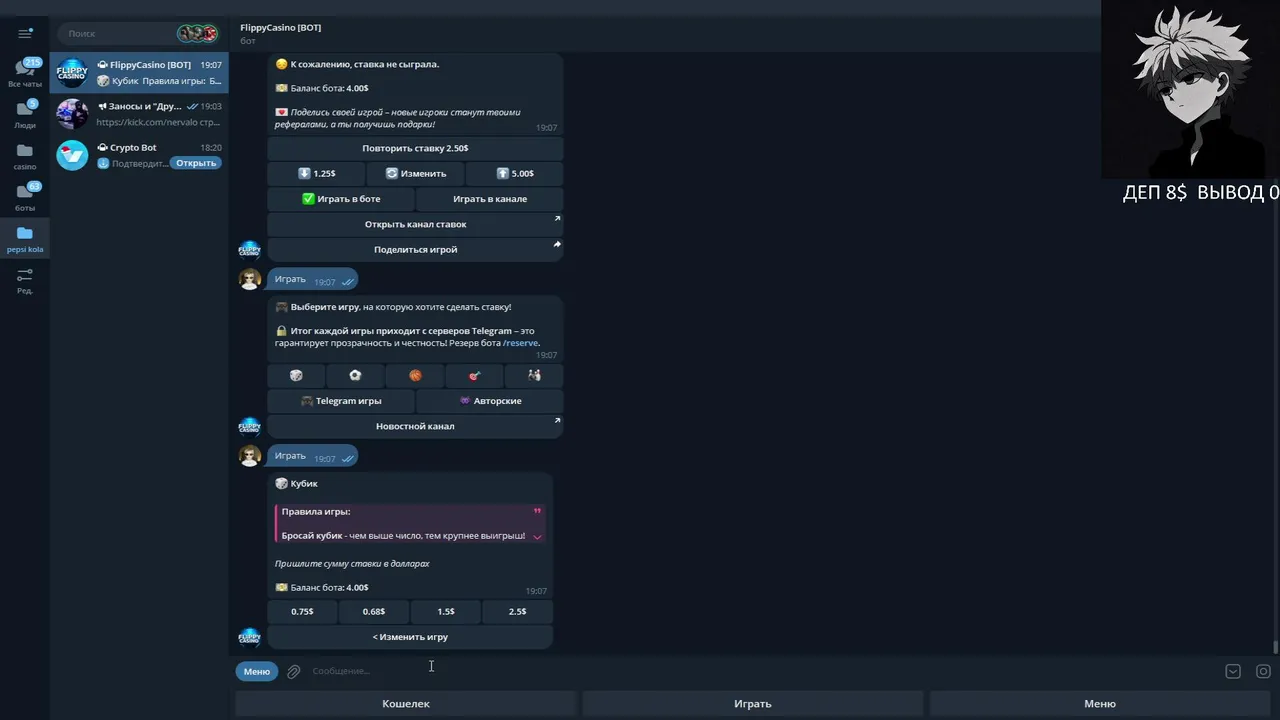
Task: Open stories avatars next to search
Action: pos(197,33)
